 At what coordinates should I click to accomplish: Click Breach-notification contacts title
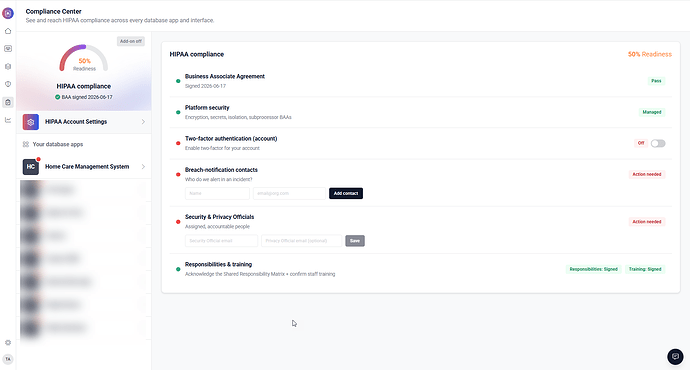(x=221, y=170)
